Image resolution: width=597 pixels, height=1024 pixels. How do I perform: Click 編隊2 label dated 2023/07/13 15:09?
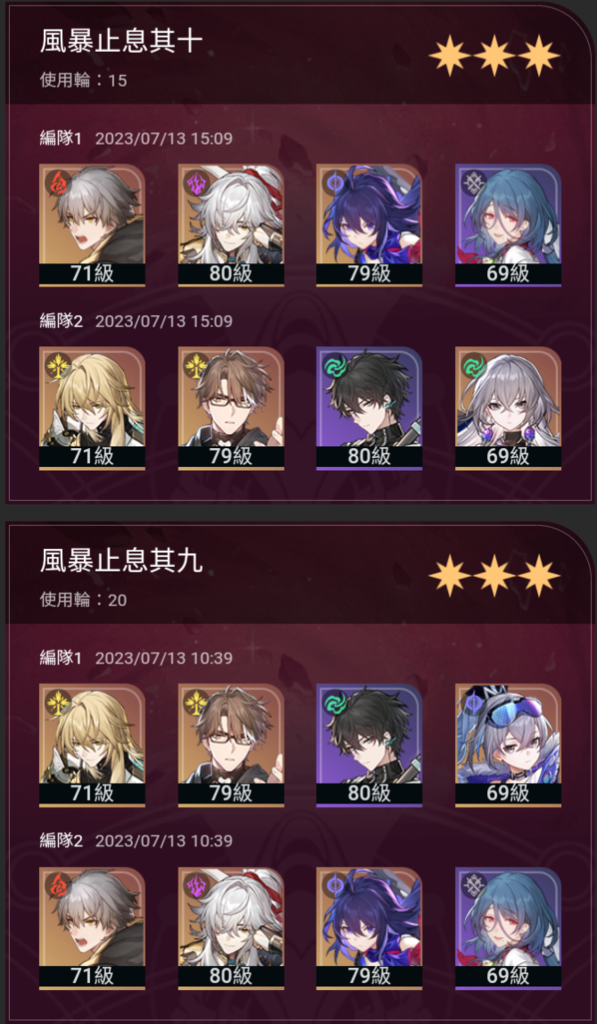(61, 321)
